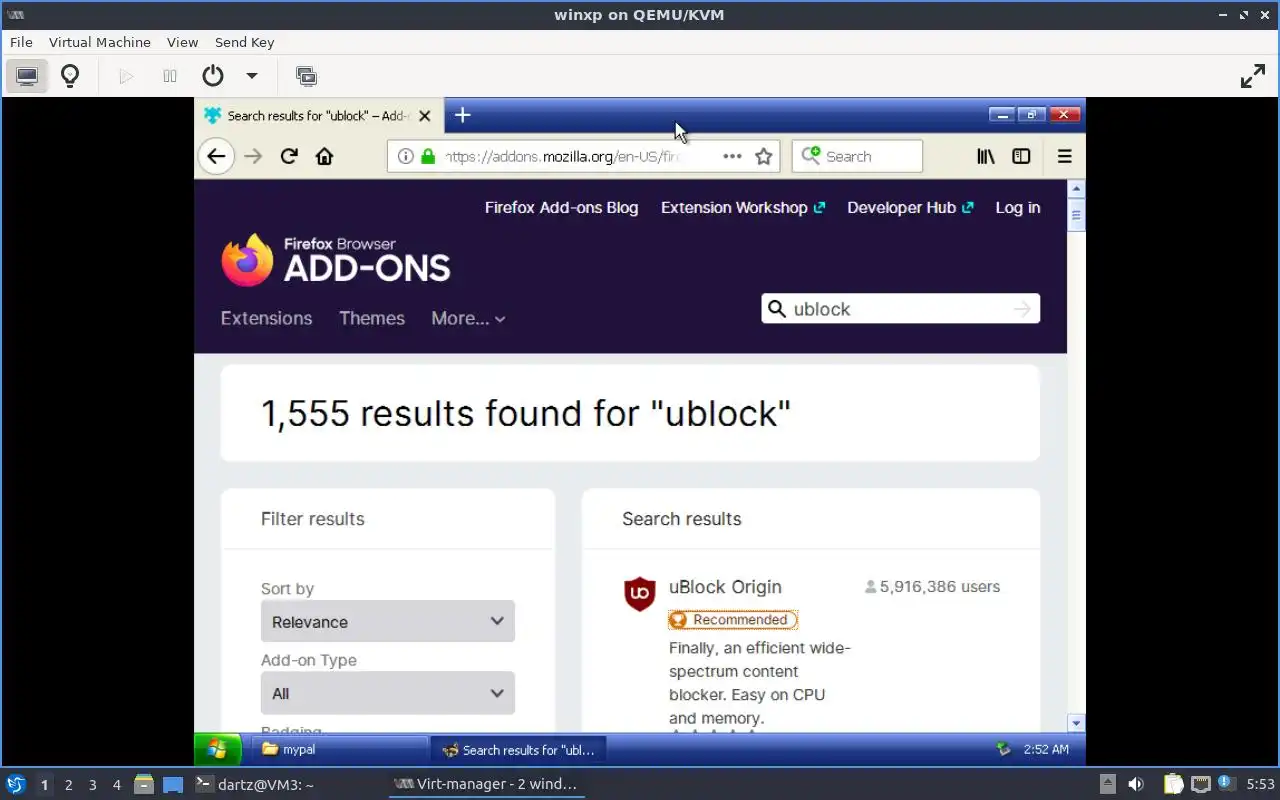Click the add-ons search field with 'ublock'
The image size is (1280, 800).
(x=900, y=309)
